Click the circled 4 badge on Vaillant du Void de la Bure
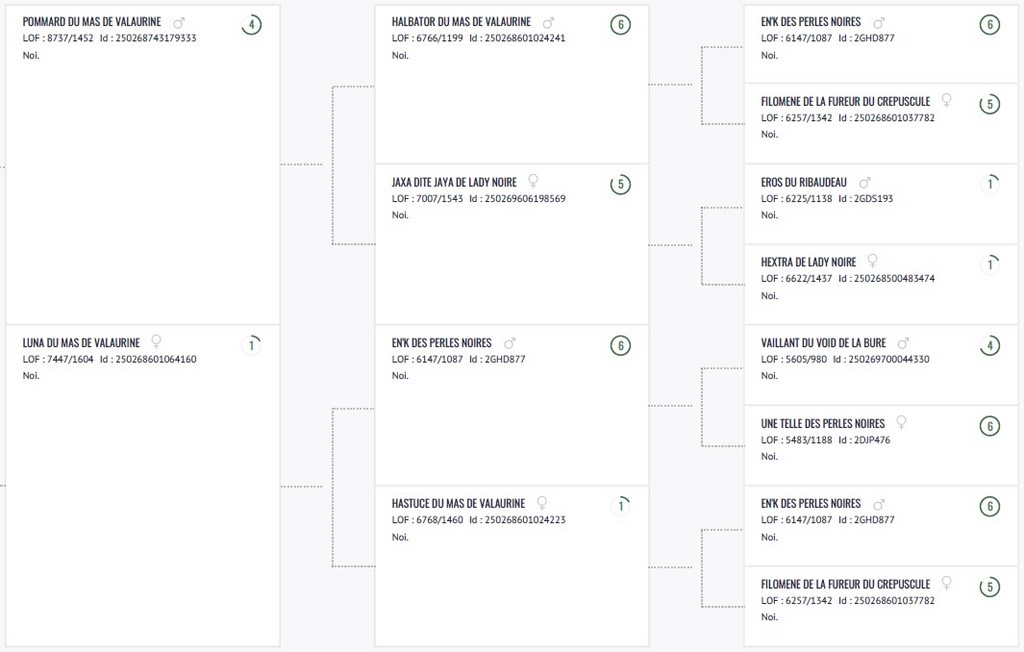This screenshot has height=652, width=1024. click(x=990, y=346)
